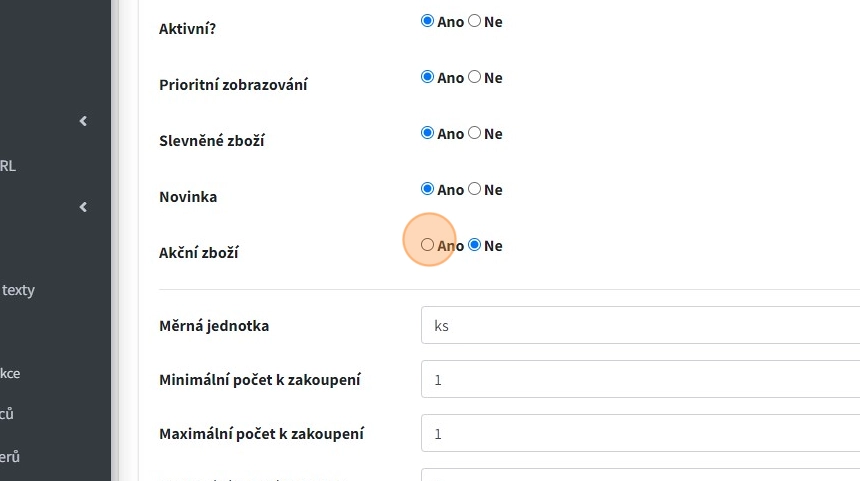Open the sidebar item ending in texty
The width and height of the screenshot is (860, 481).
click(18, 290)
